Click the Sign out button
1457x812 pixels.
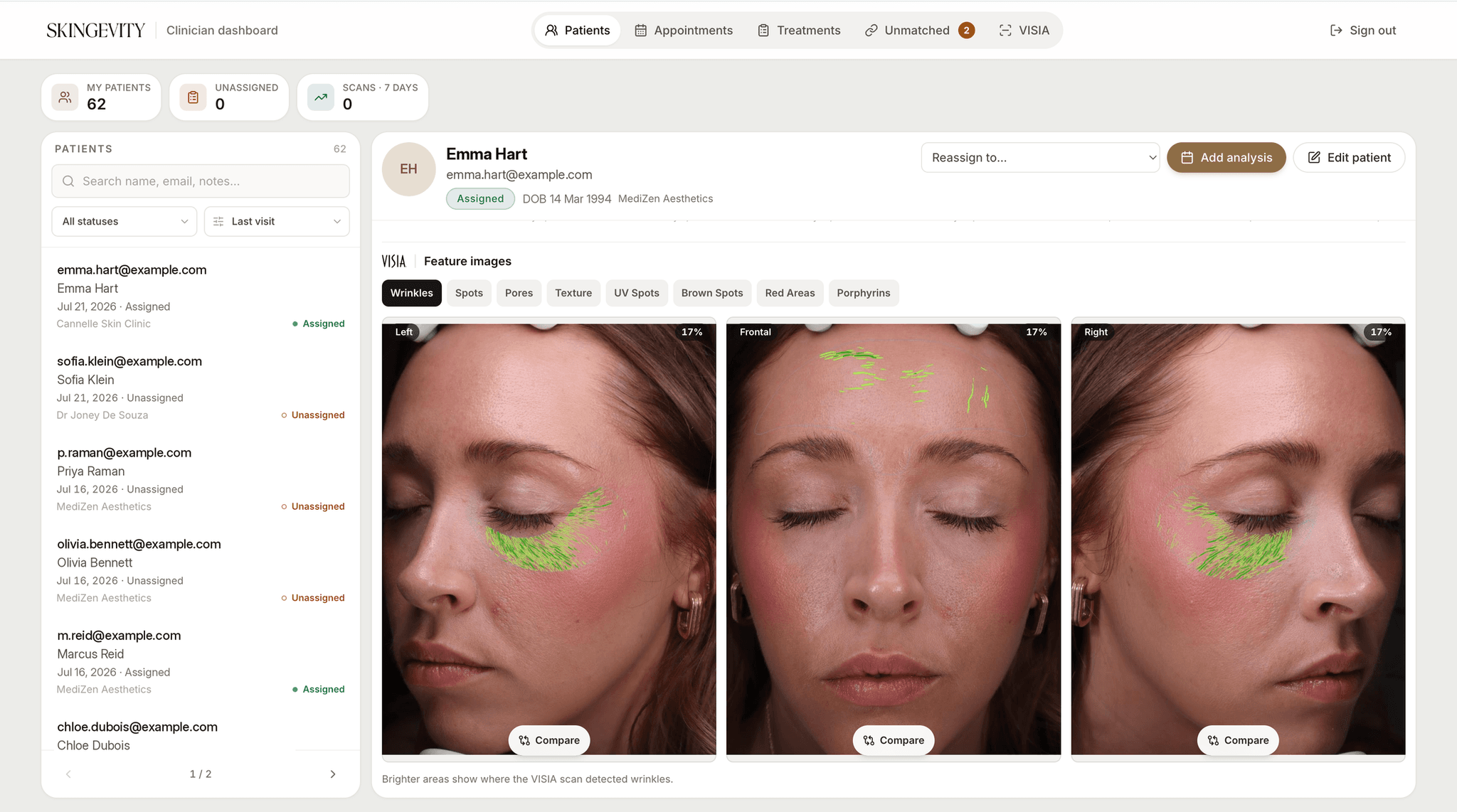[1363, 30]
